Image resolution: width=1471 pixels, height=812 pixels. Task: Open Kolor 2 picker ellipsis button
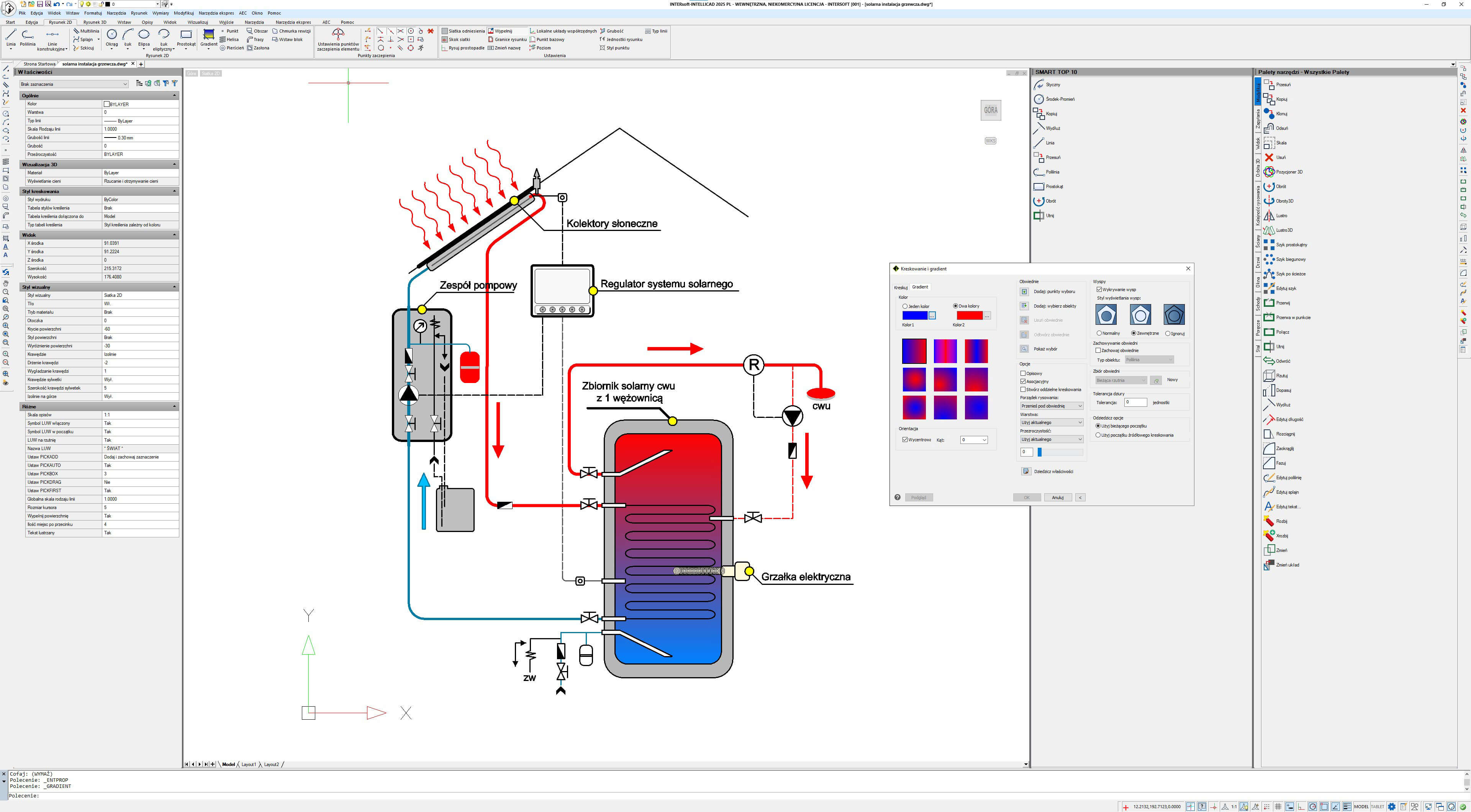(x=987, y=316)
